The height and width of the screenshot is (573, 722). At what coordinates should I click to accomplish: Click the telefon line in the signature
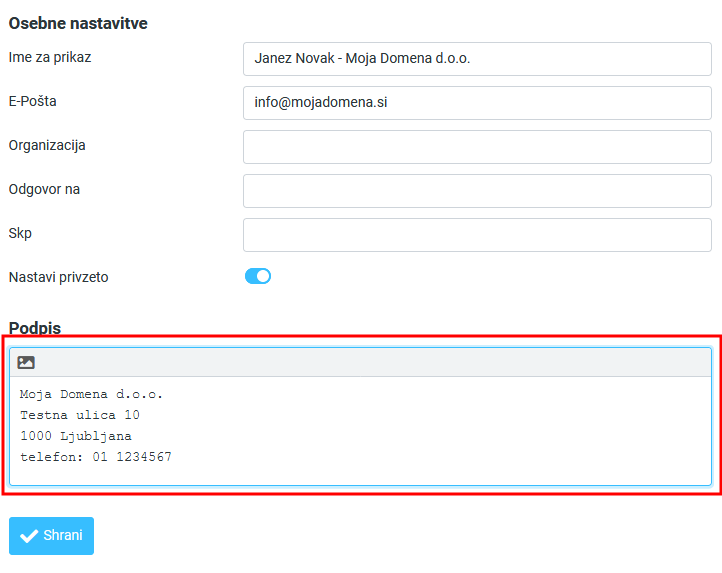[x=95, y=457]
